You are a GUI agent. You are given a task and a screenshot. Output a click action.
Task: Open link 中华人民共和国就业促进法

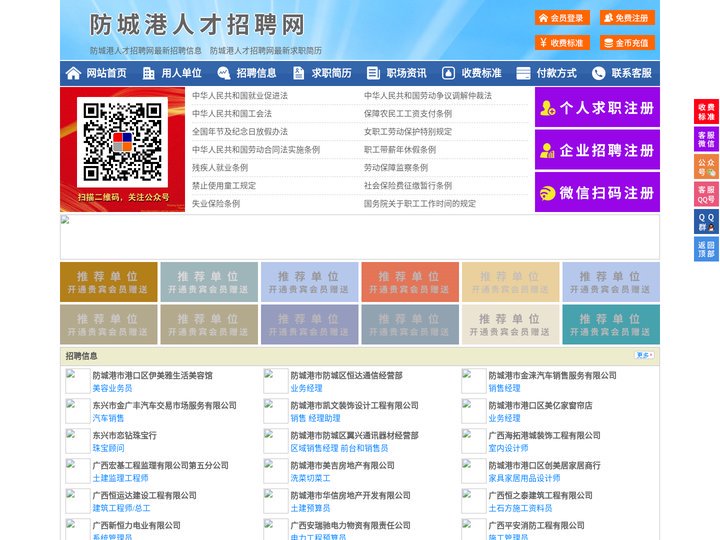[x=240, y=96]
